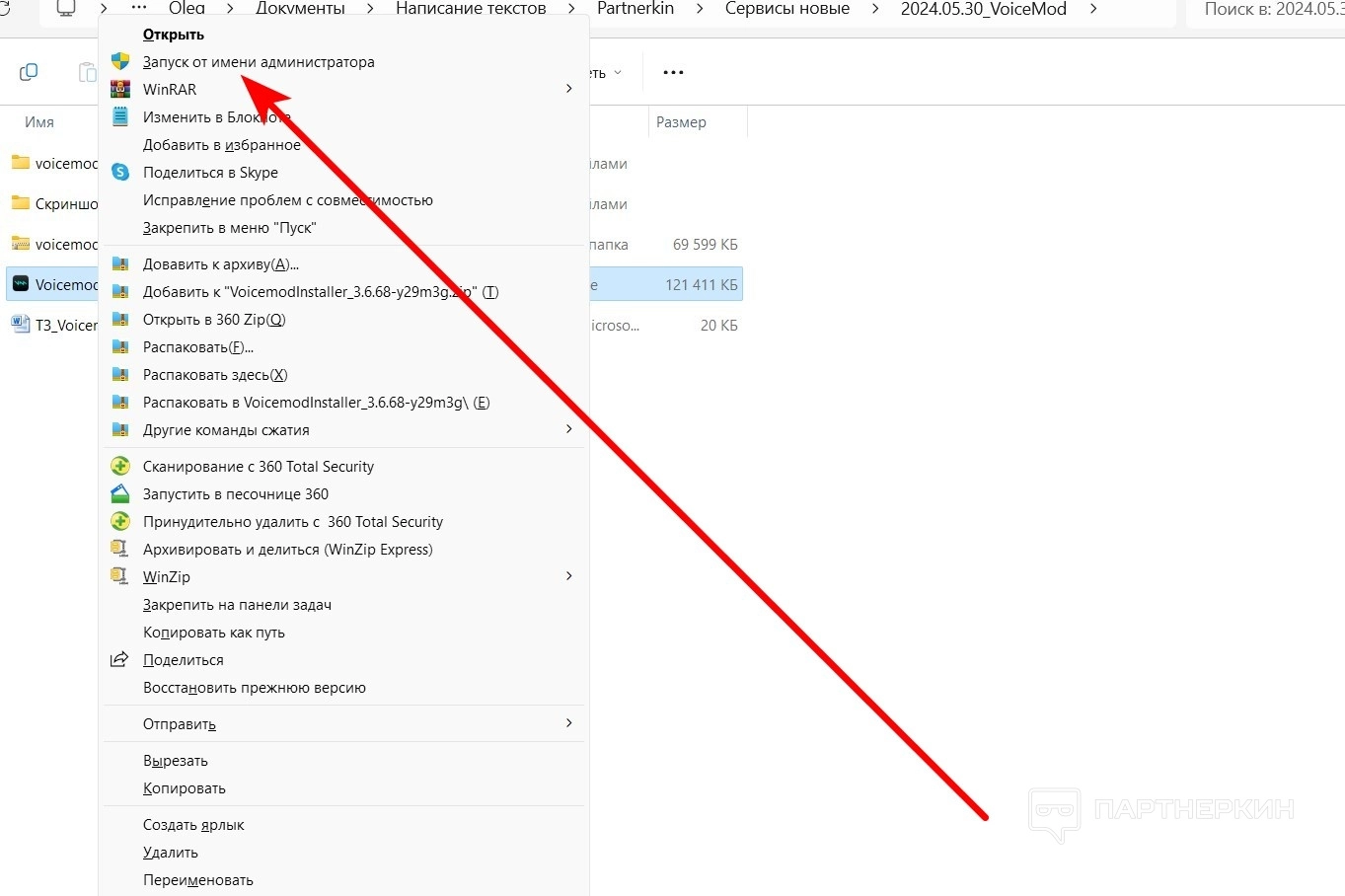Click the archive icon beside Распаковать здесь(X)
The width and height of the screenshot is (1345, 896).
click(120, 374)
